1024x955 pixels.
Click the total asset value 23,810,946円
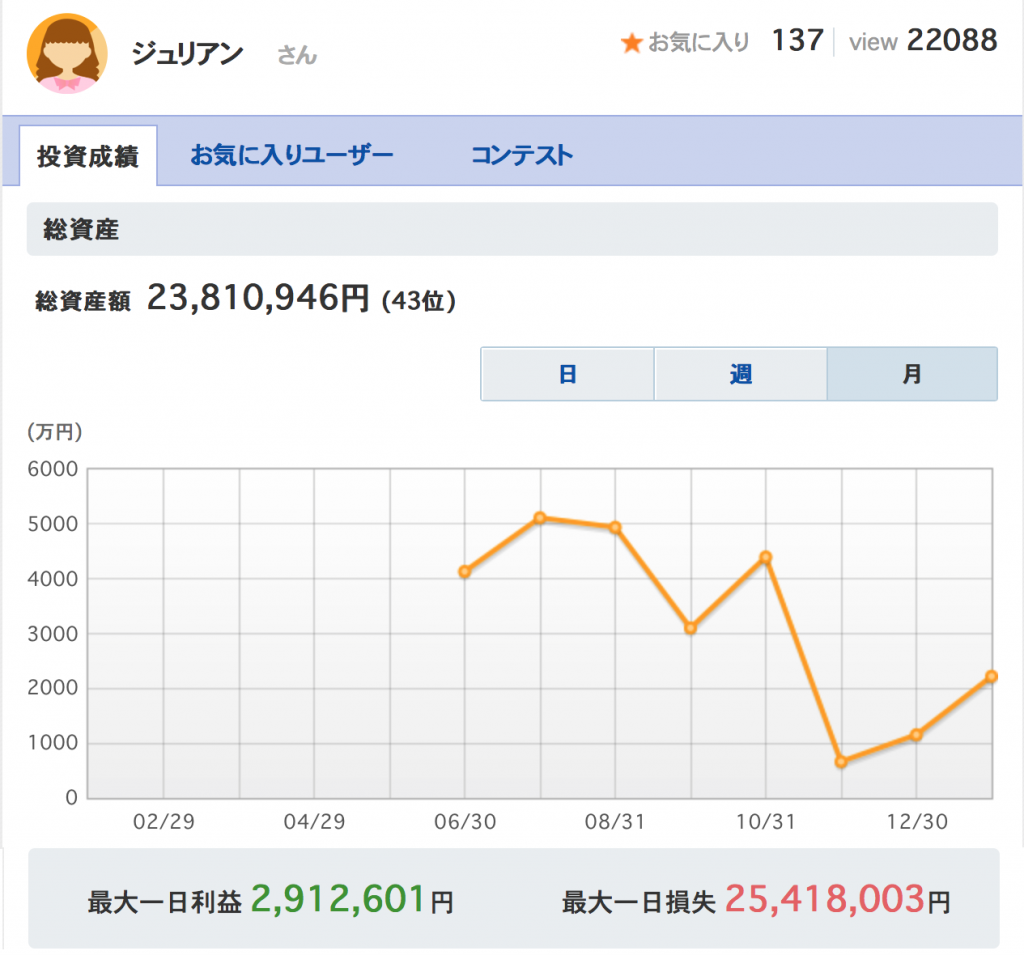tap(258, 298)
